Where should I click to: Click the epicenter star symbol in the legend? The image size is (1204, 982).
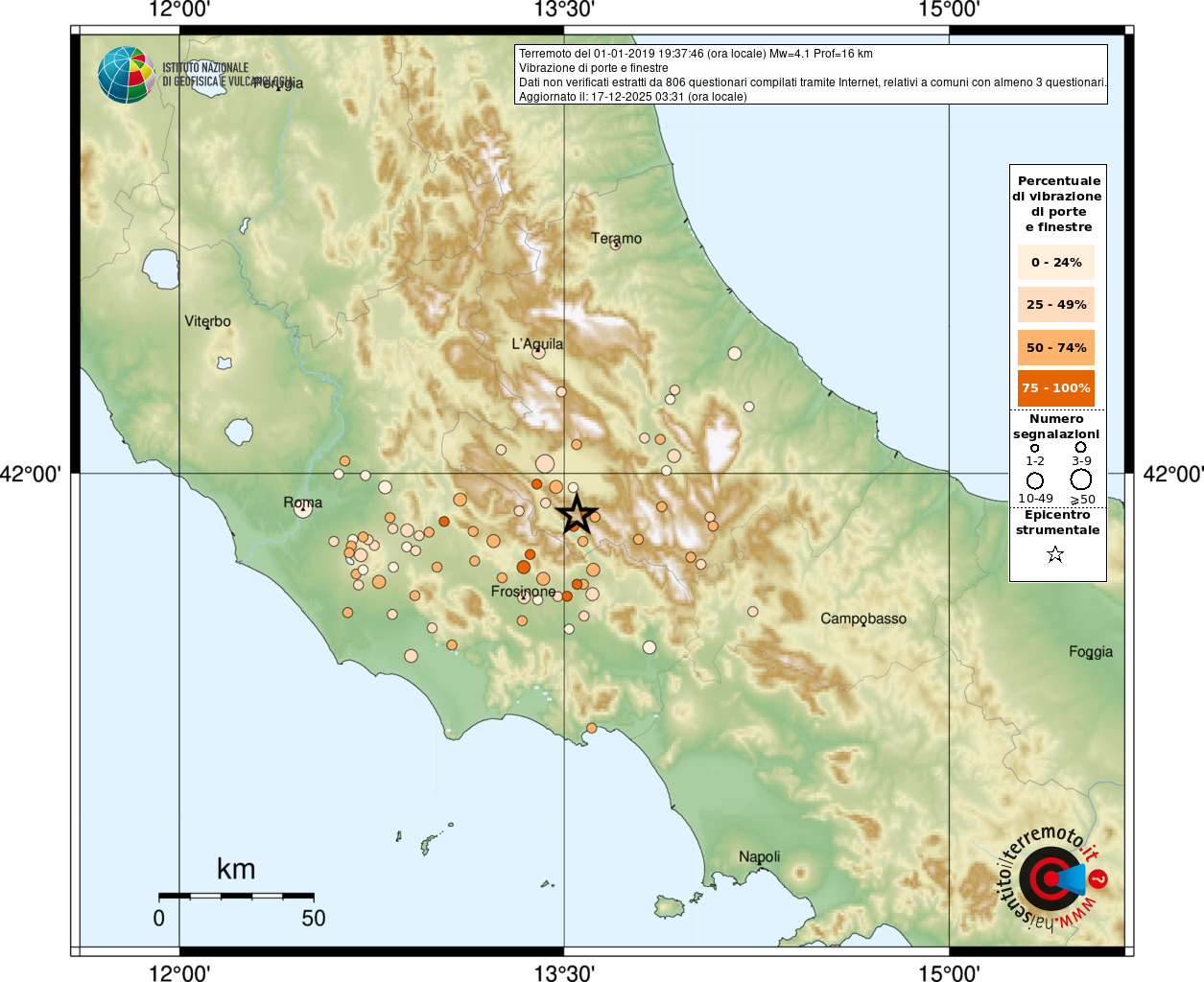[x=1055, y=554]
